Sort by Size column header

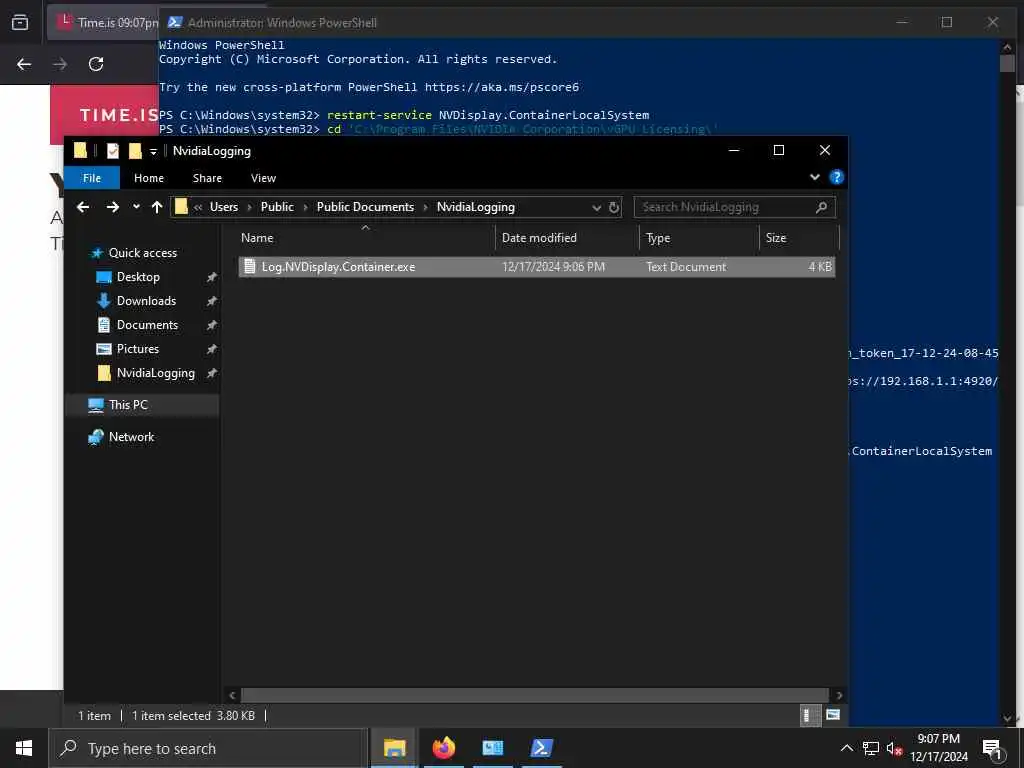point(799,238)
